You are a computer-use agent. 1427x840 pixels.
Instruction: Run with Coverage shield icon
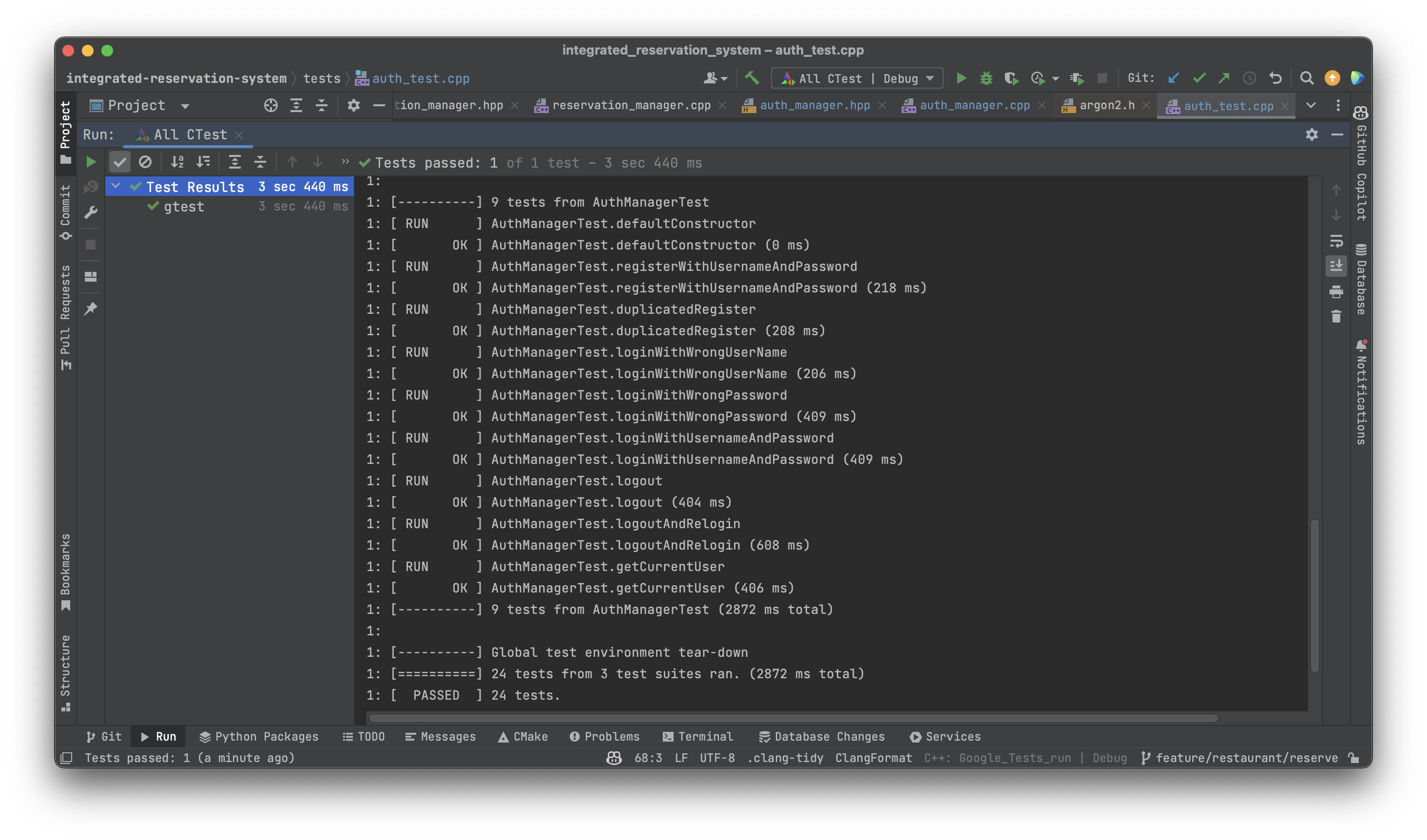pos(1011,78)
